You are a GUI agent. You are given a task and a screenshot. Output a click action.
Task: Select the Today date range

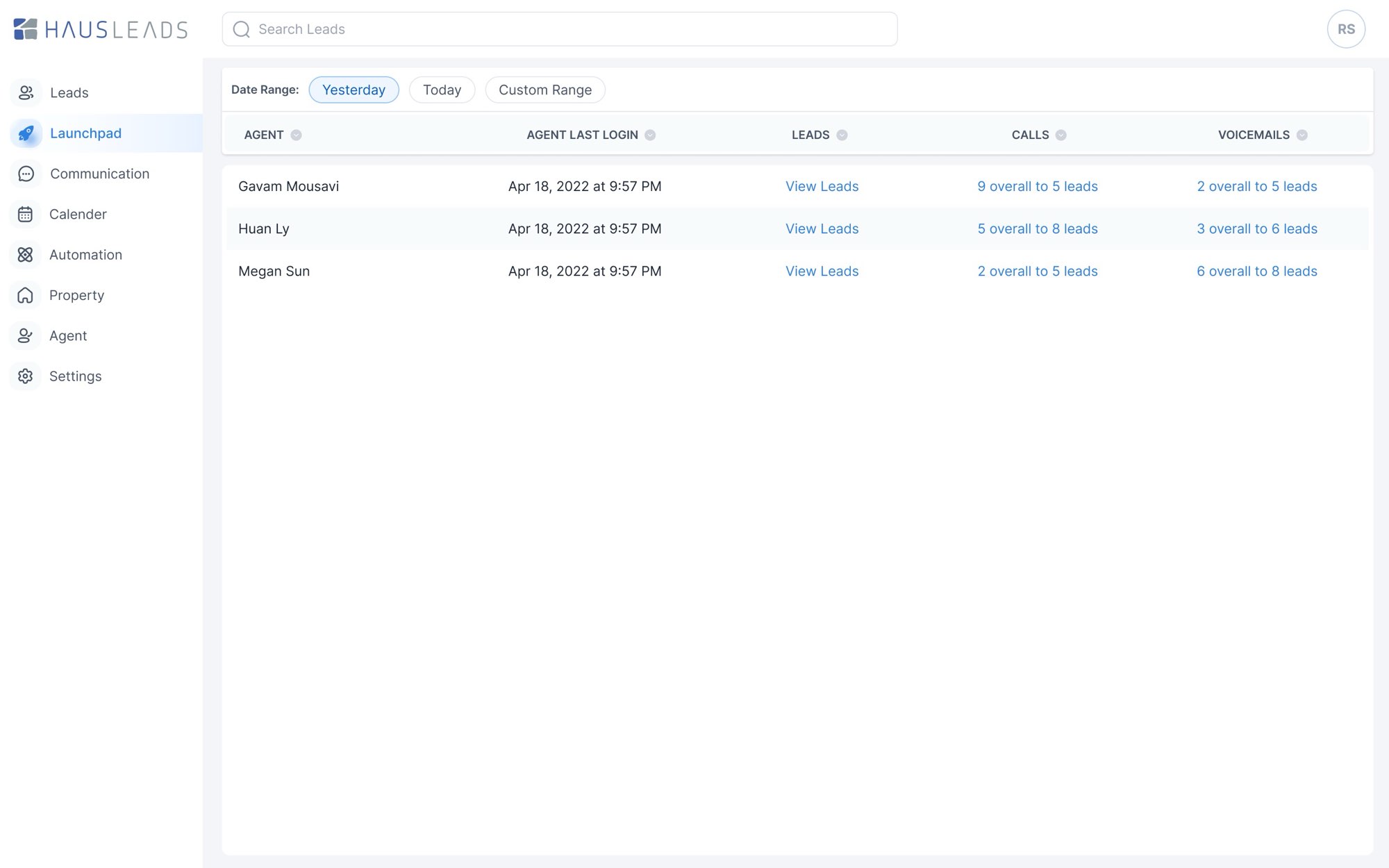[x=442, y=90]
